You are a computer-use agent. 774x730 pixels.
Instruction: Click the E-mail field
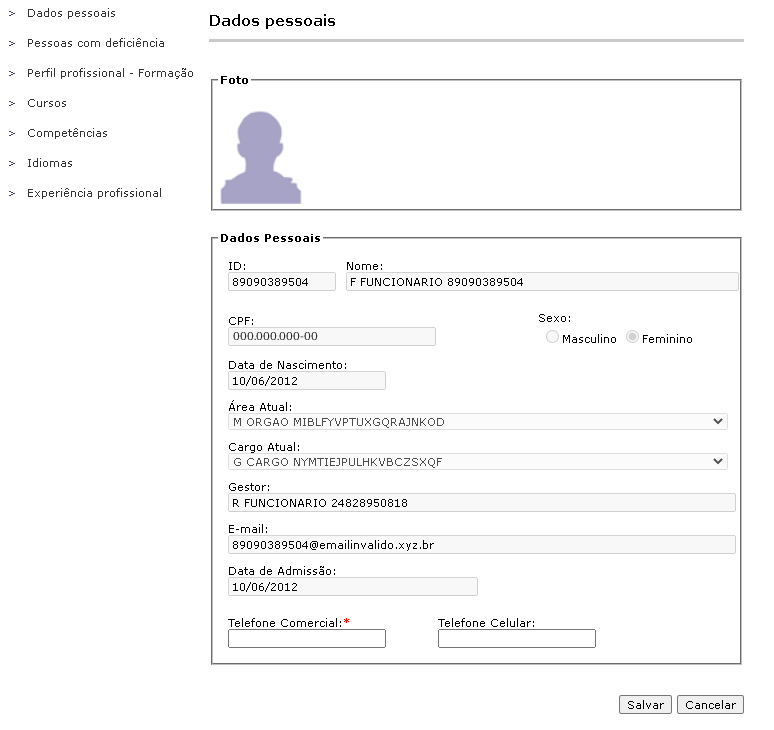tap(482, 545)
